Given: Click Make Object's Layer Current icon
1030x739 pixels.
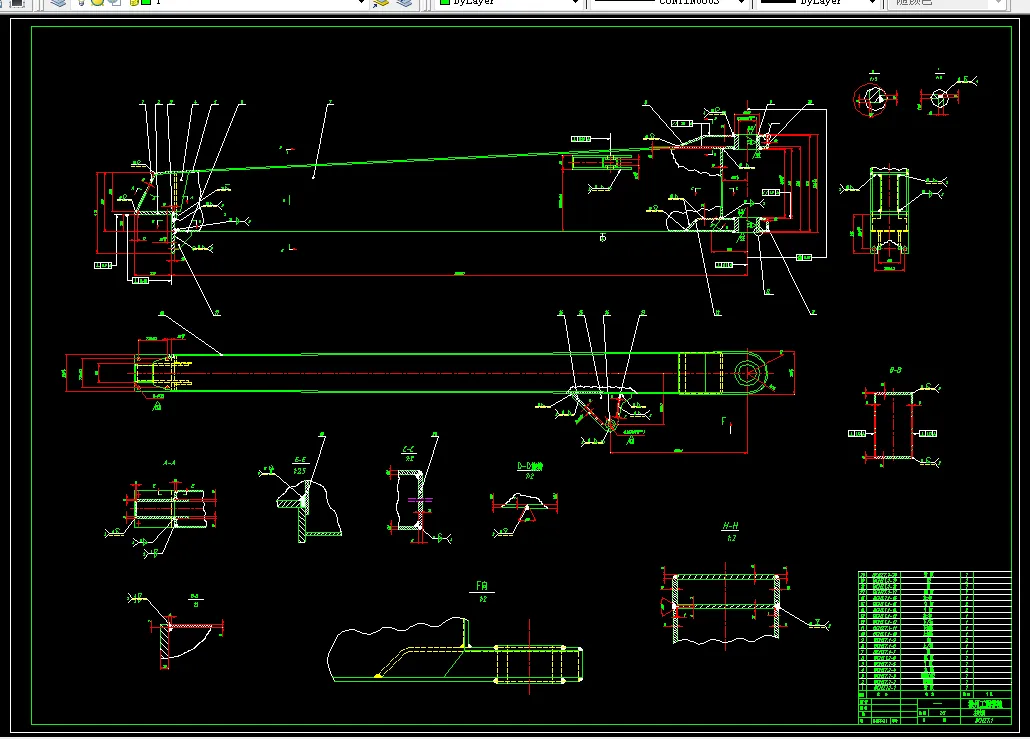Looking at the screenshot, I should pyautogui.click(x=381, y=3).
